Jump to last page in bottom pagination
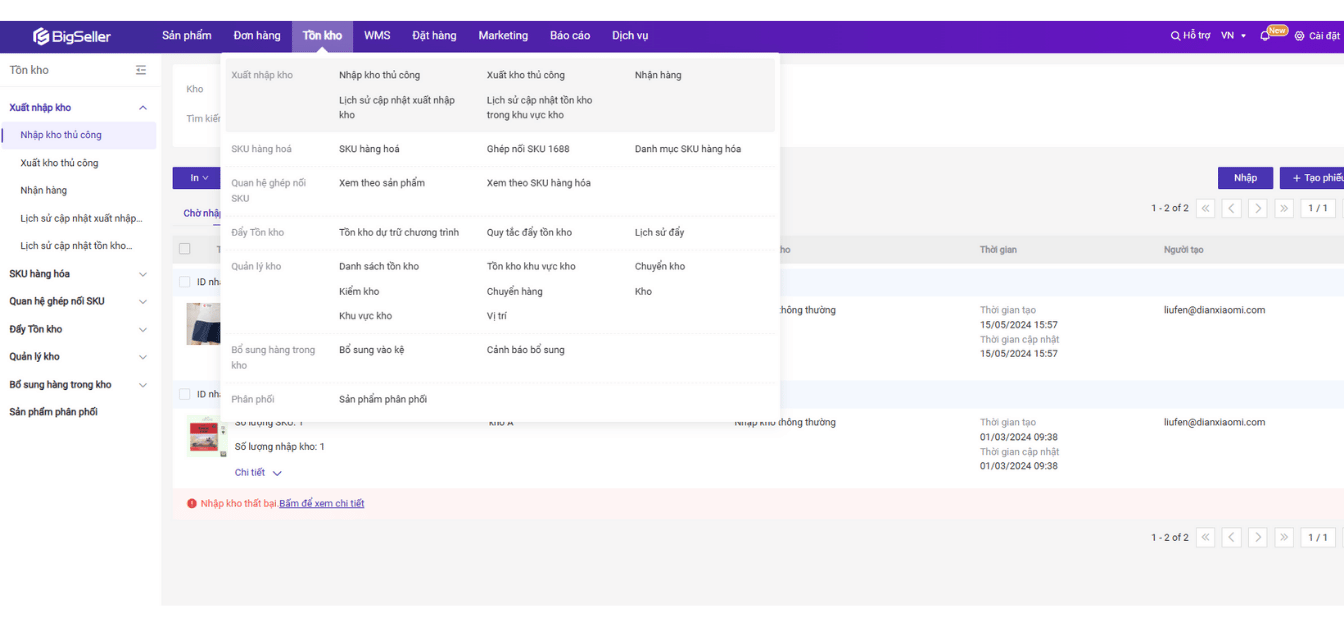Screen dimensions: 1344x626 pyautogui.click(x=1284, y=537)
